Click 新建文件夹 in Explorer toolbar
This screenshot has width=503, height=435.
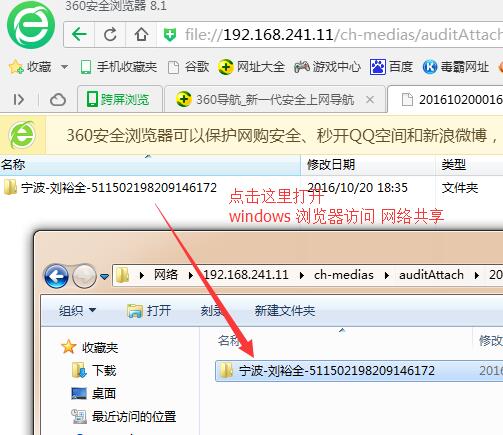click(x=285, y=311)
